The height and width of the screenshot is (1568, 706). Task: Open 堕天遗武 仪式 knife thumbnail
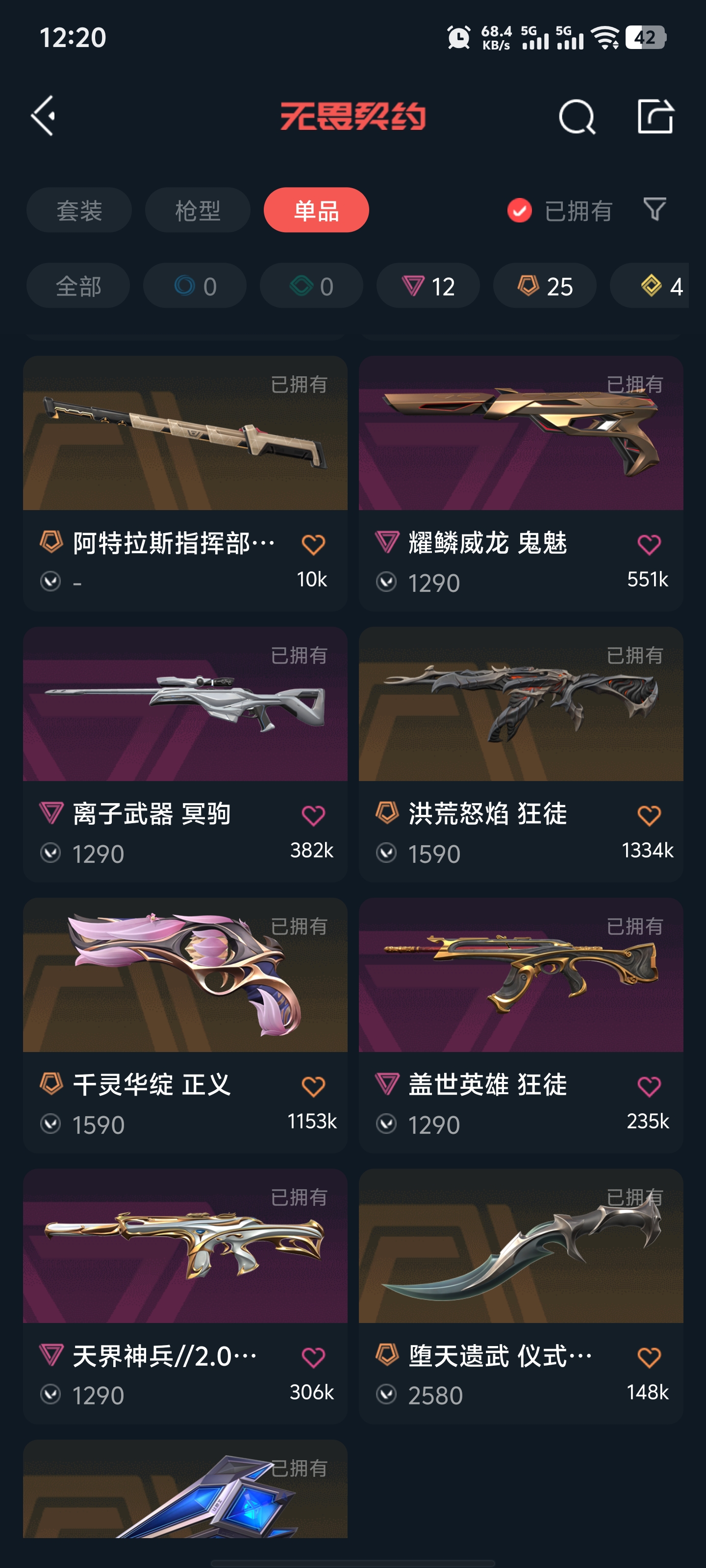click(521, 1246)
